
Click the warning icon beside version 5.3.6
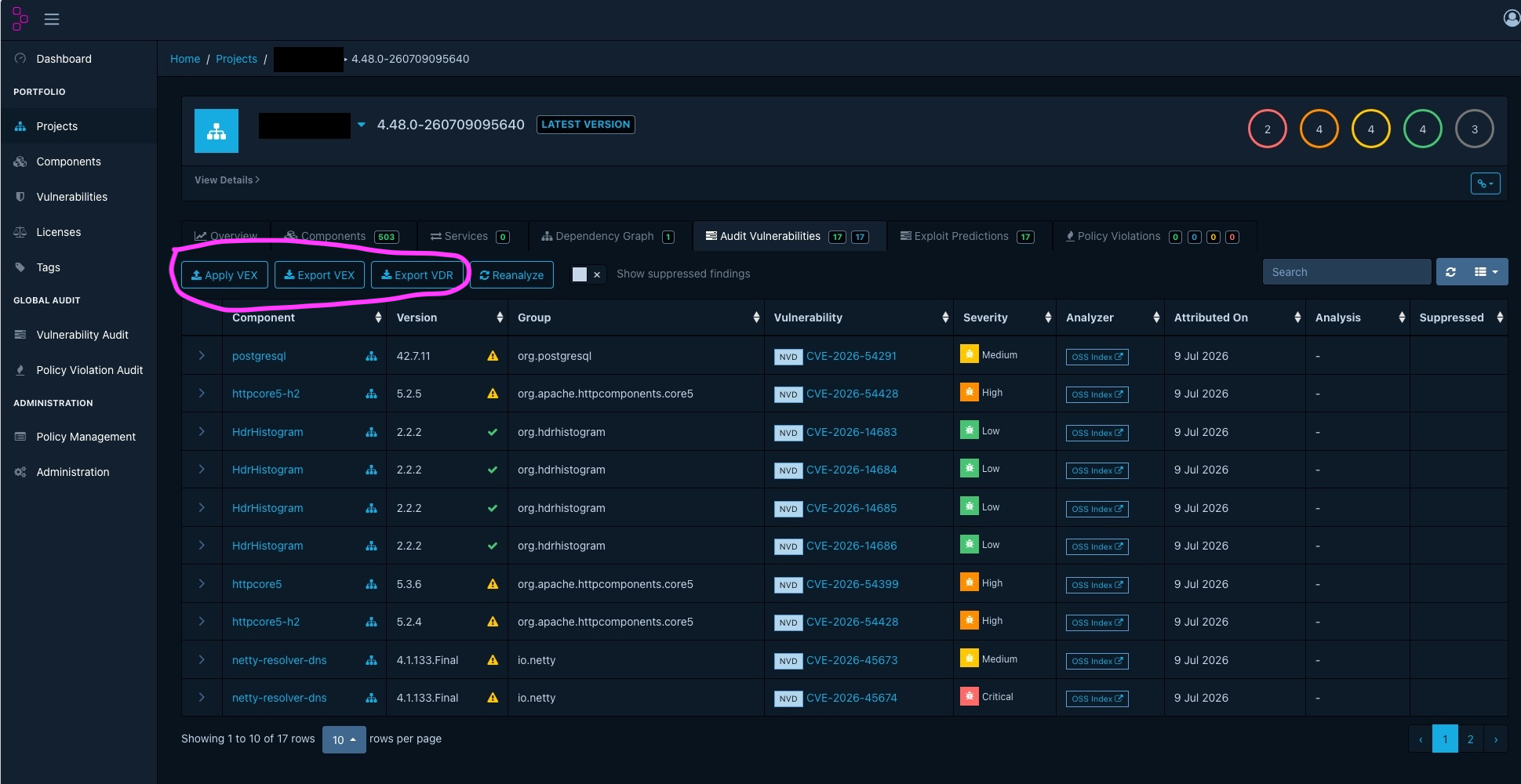493,584
